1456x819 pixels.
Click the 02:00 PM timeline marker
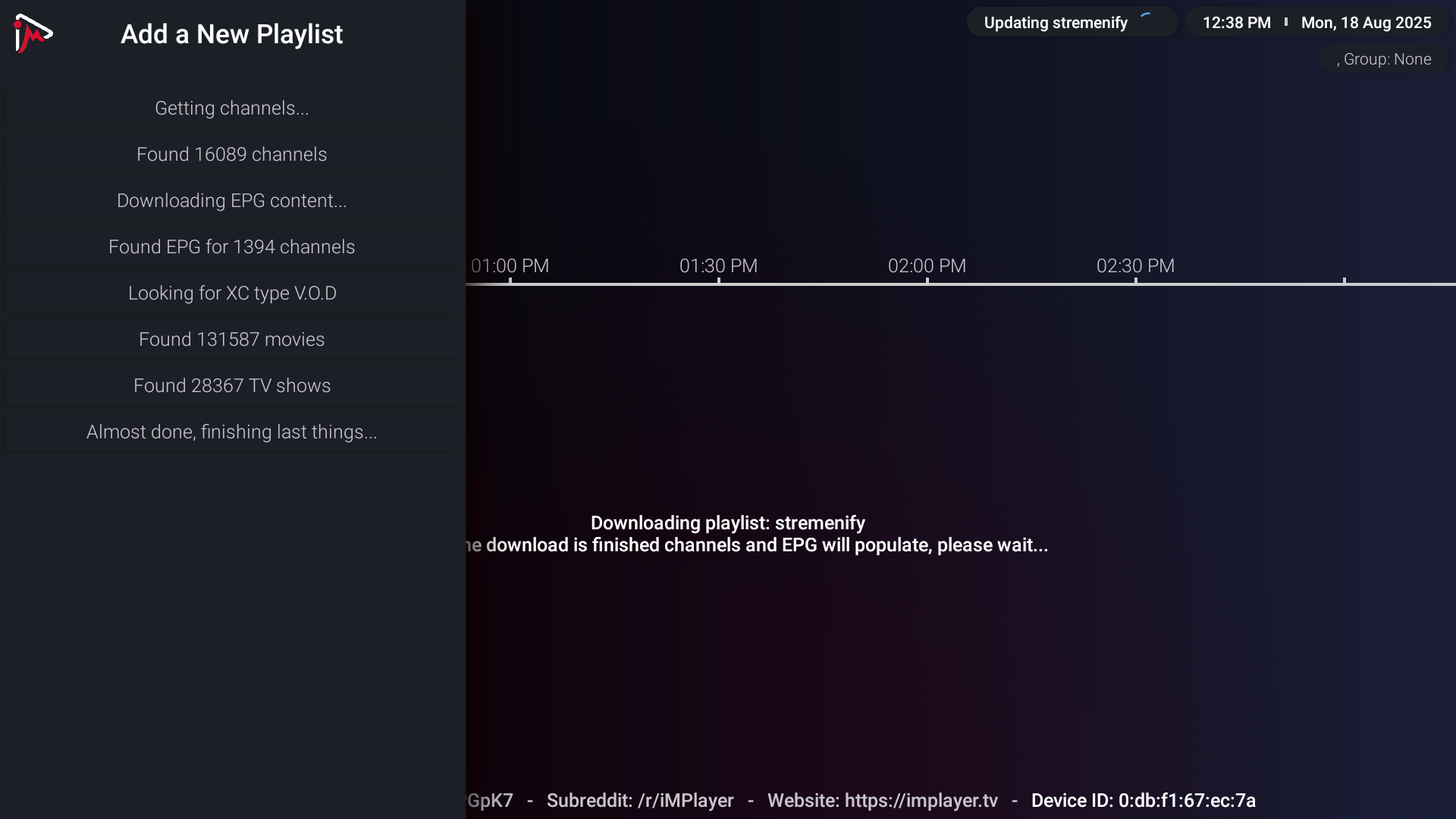point(927,267)
